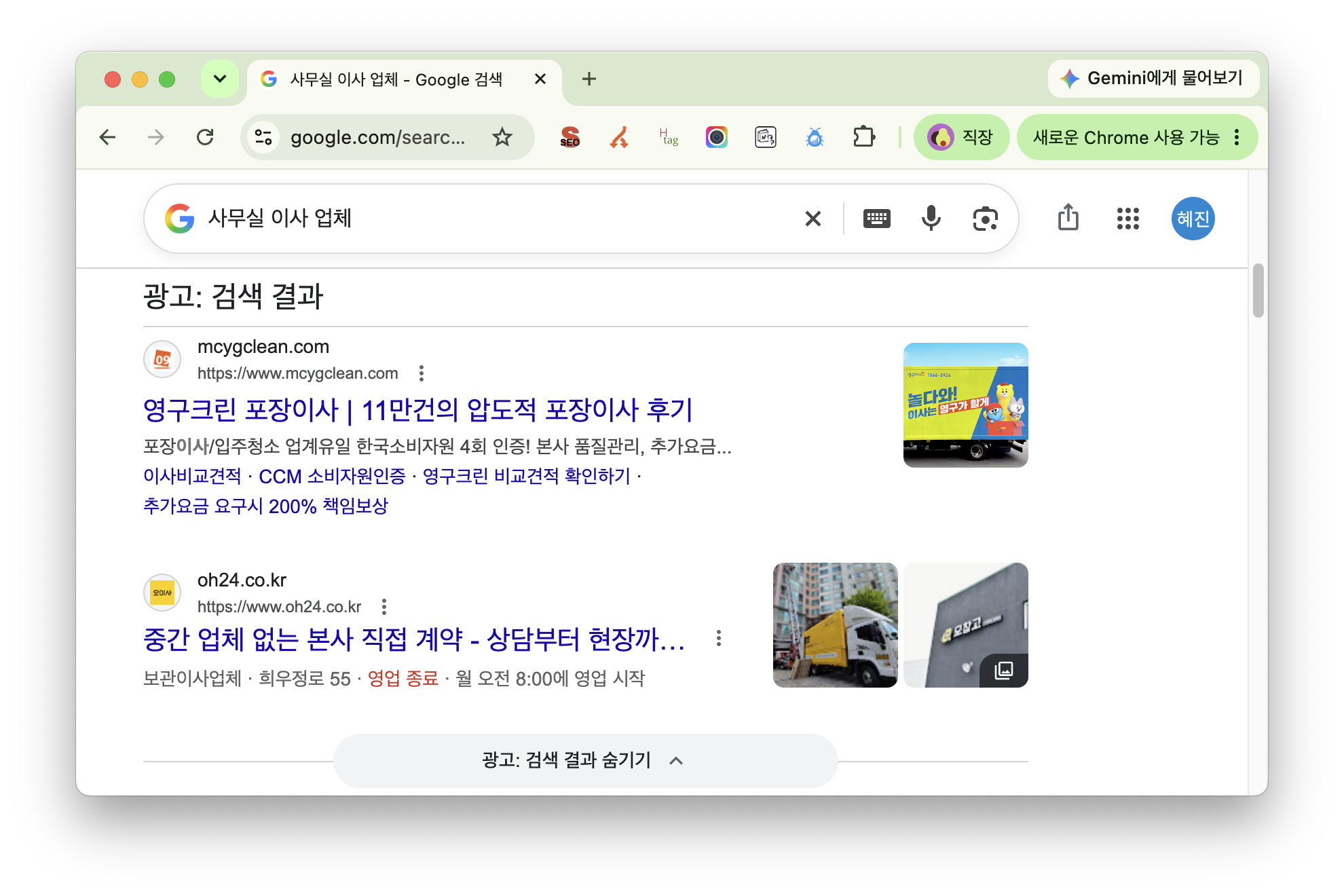Screen dimensions: 1344x896
Task: Open options menu beside 중간 업체 headline
Action: click(719, 638)
